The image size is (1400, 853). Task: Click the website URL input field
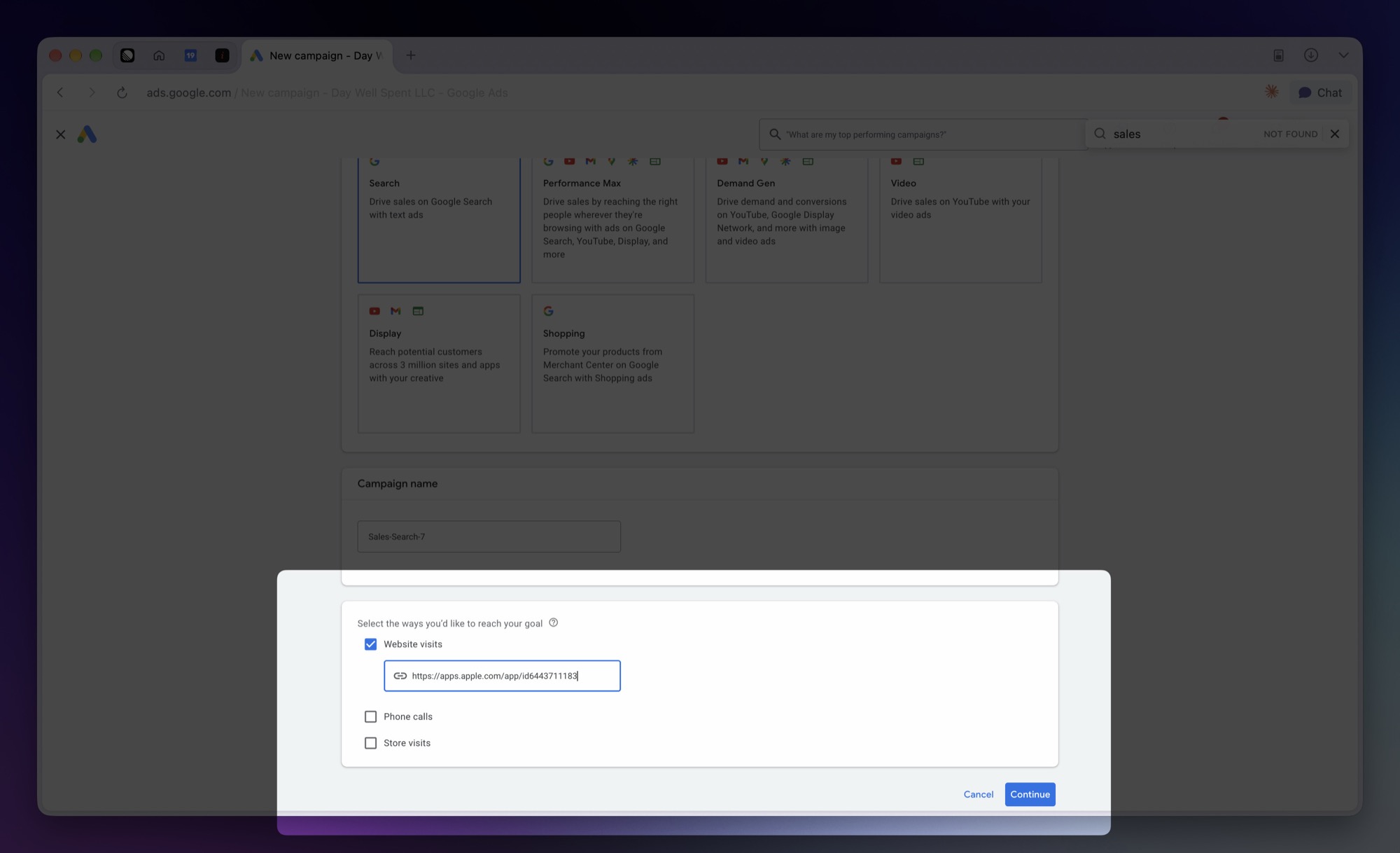[x=502, y=676]
